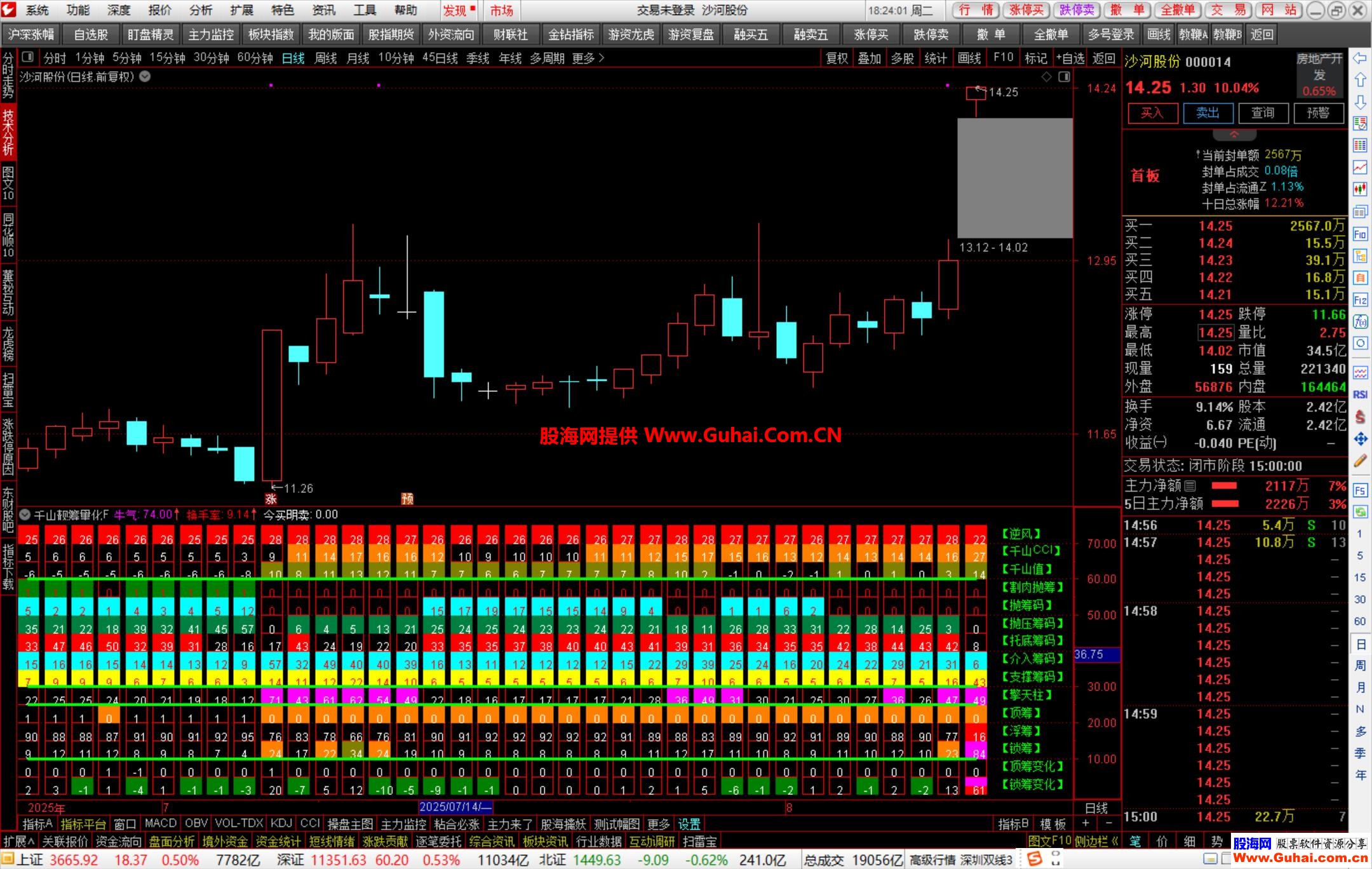Image resolution: width=1372 pixels, height=869 pixels.
Task: Click the + zoom button beside 模板
Action: 1086,824
